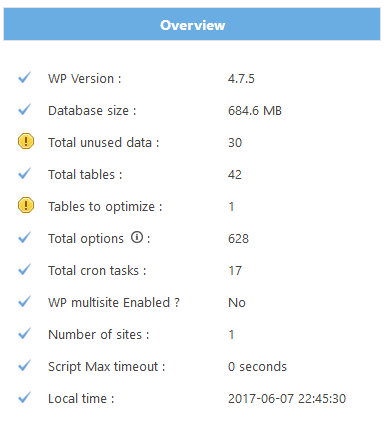Click the checkmark icon beside Script Max timeout
The width and height of the screenshot is (387, 431).
(25, 365)
